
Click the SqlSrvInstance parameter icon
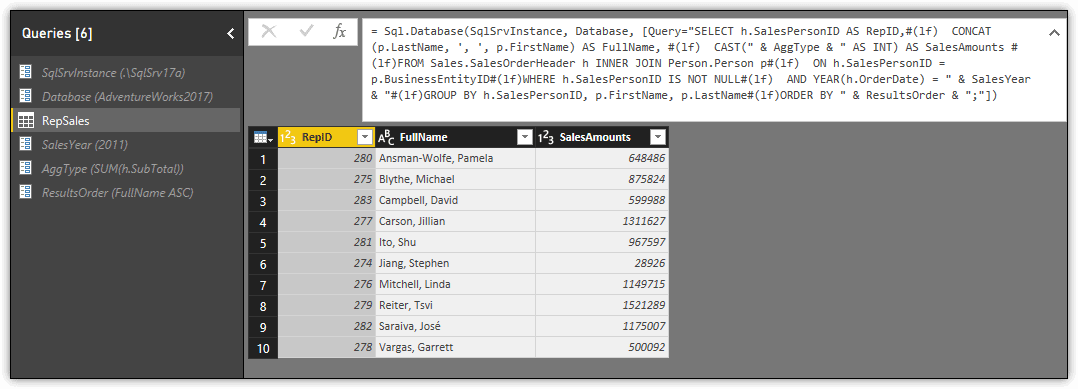coord(25,71)
